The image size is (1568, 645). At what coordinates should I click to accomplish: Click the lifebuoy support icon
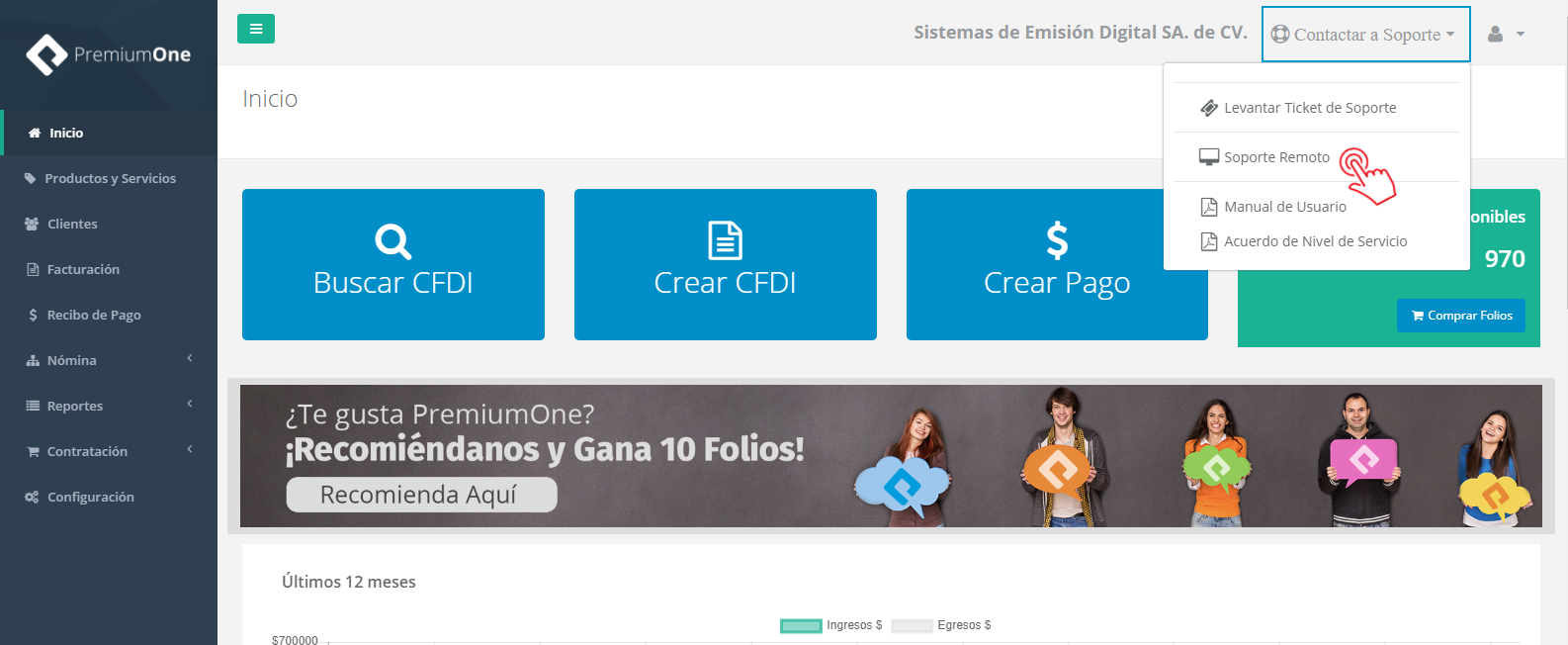coord(1280,35)
